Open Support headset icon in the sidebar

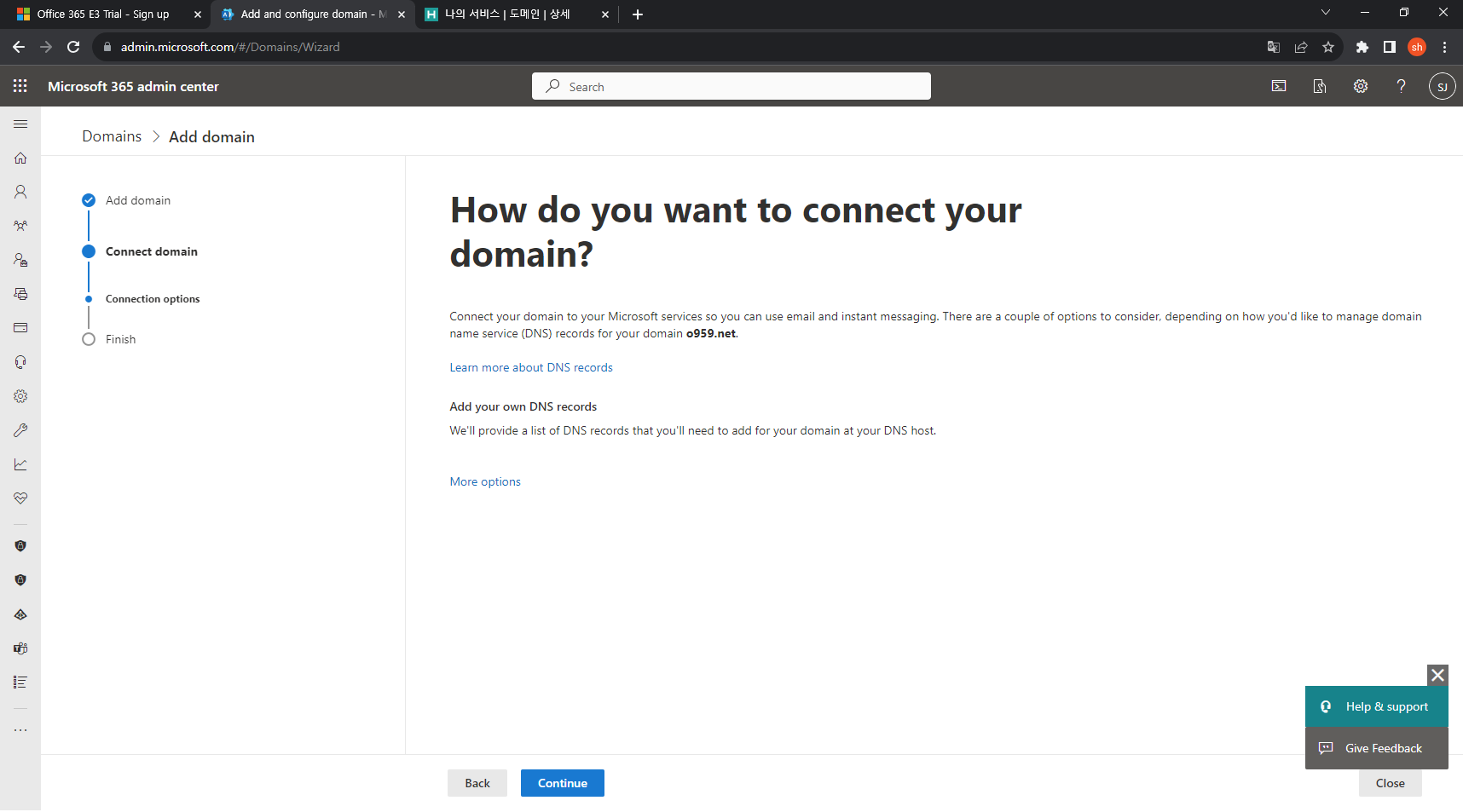[20, 362]
